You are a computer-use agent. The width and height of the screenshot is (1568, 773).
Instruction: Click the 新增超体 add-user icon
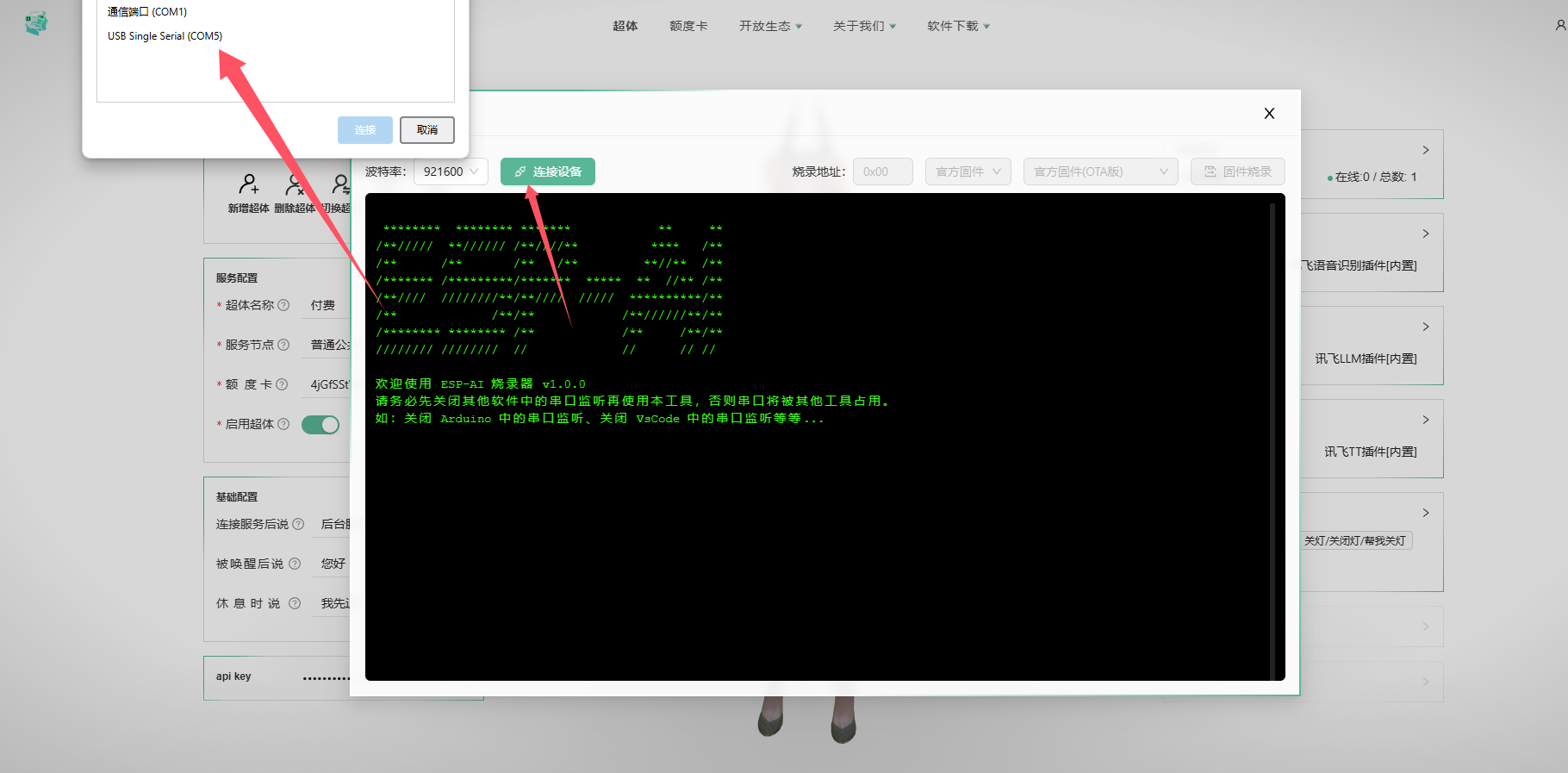pos(248,184)
